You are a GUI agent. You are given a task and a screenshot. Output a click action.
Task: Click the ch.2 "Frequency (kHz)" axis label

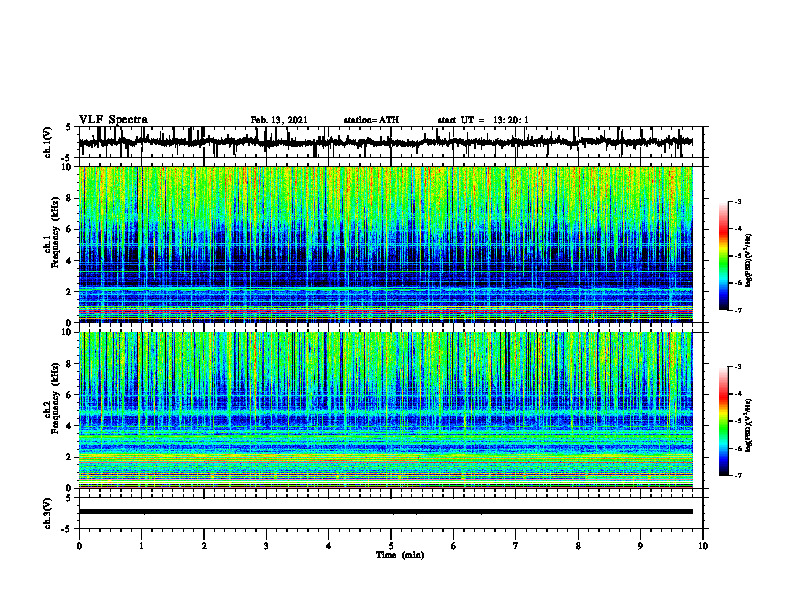tap(56, 398)
